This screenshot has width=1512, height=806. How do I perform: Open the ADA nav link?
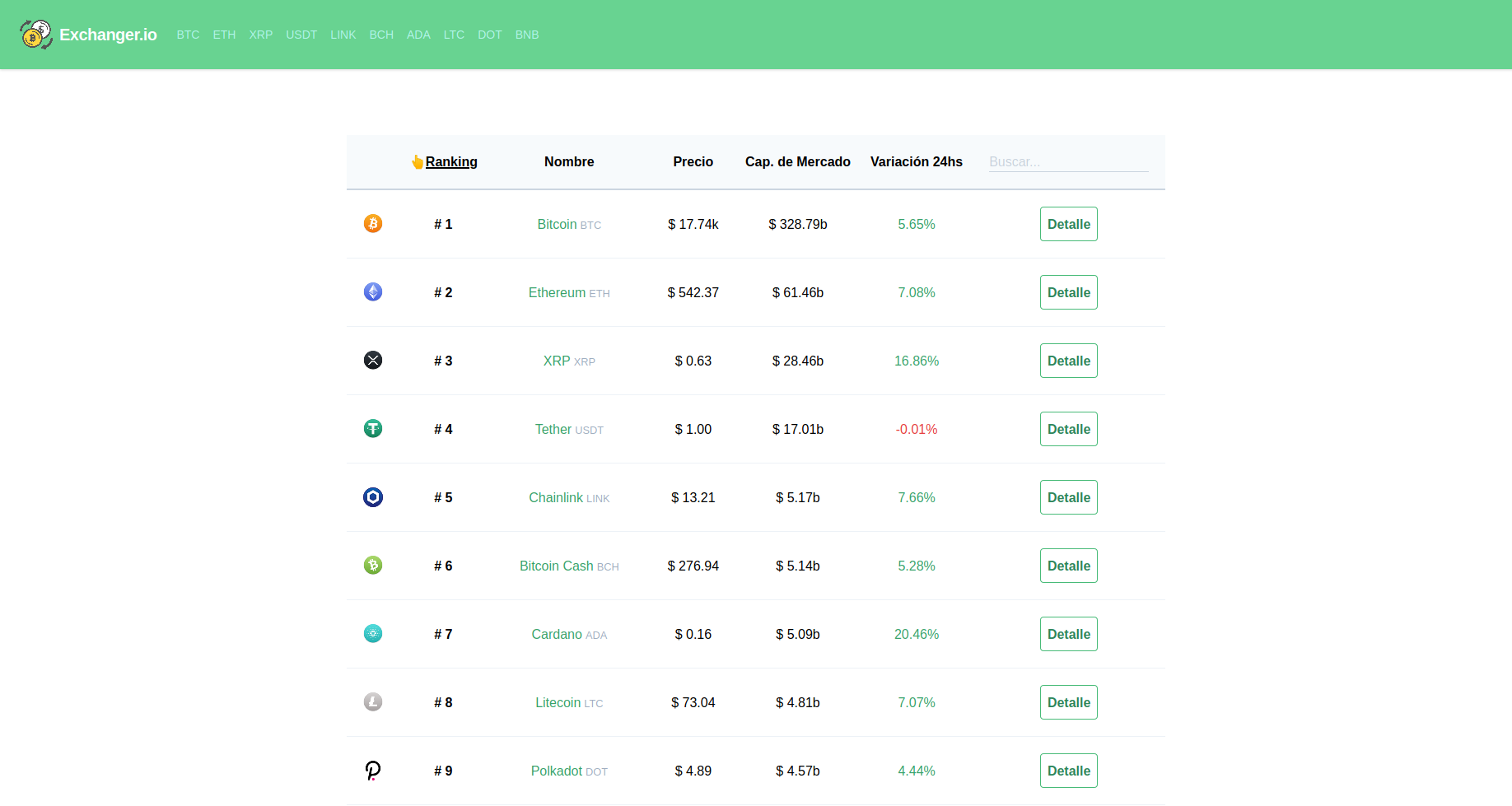point(418,35)
